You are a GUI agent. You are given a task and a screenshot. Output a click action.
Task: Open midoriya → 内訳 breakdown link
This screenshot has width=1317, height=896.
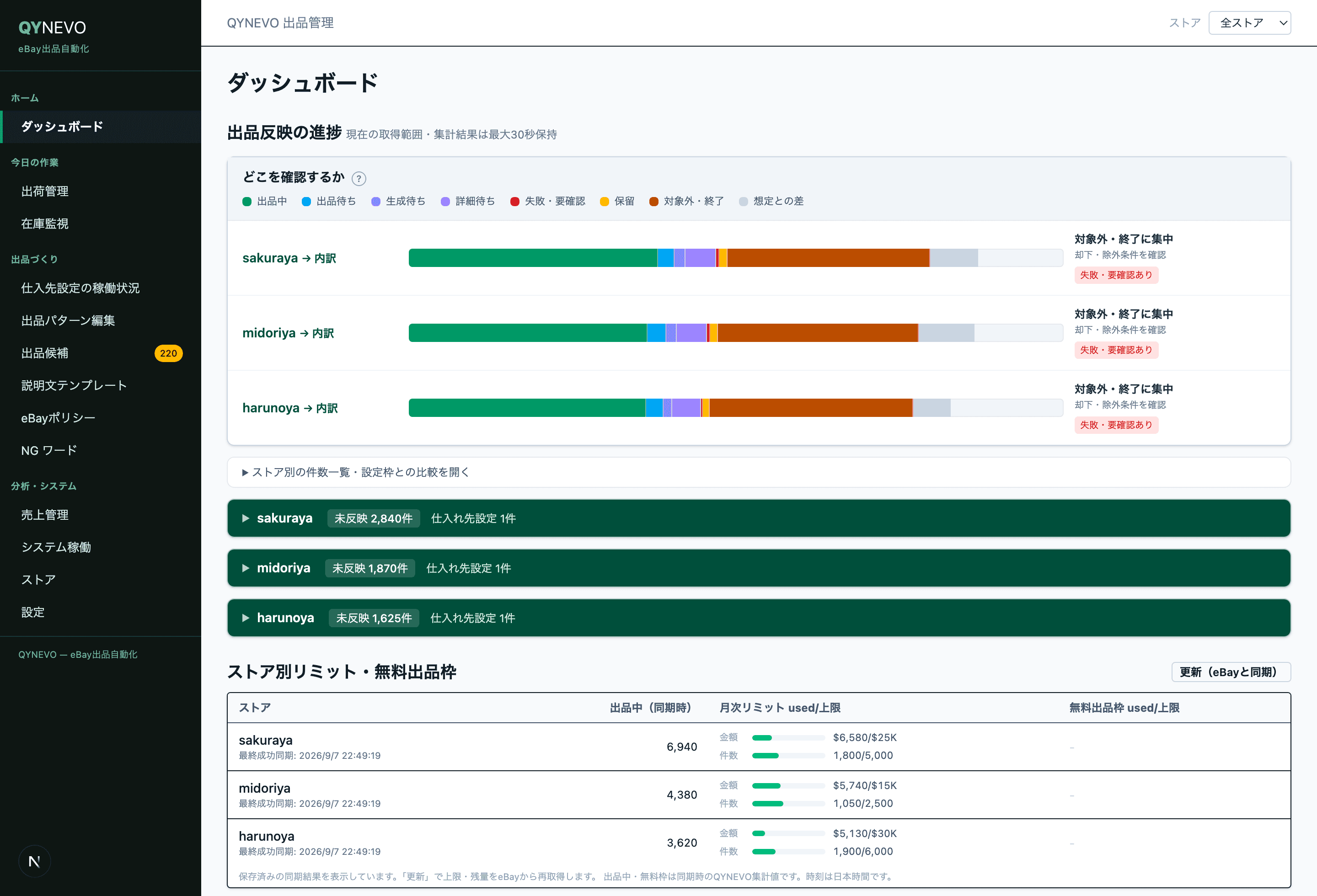click(x=288, y=333)
